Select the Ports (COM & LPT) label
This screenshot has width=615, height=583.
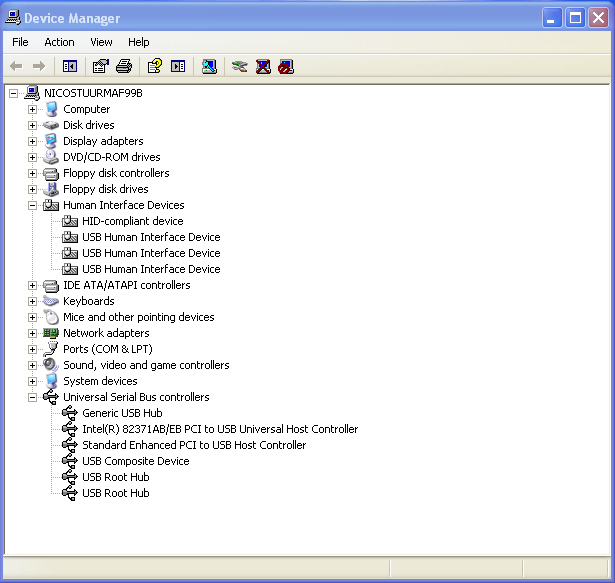pos(108,349)
